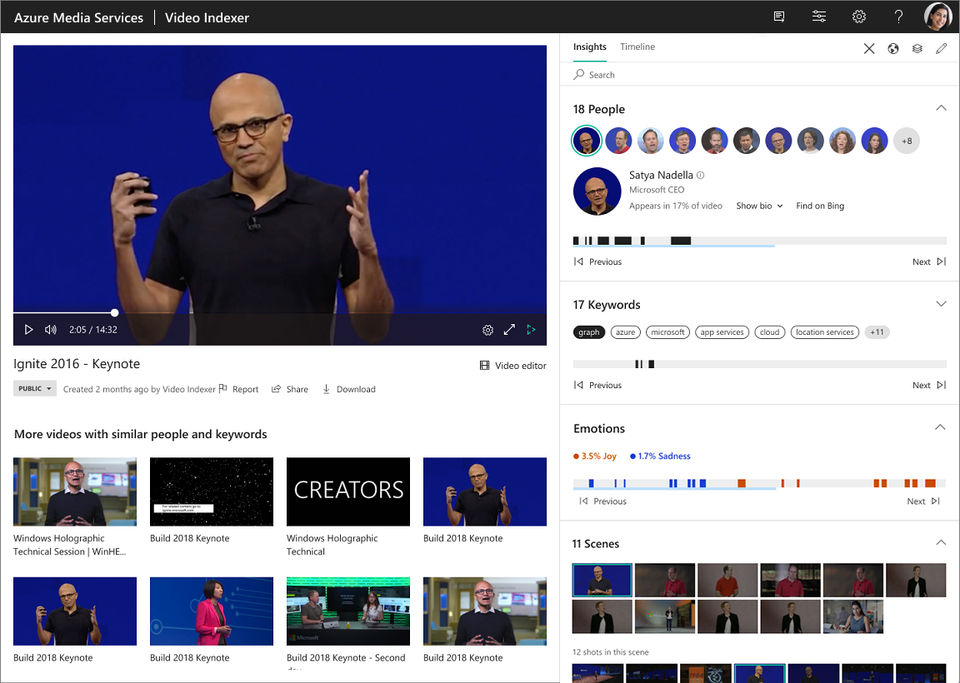
Task: Expand Show bio dropdown
Action: pyautogui.click(x=759, y=206)
